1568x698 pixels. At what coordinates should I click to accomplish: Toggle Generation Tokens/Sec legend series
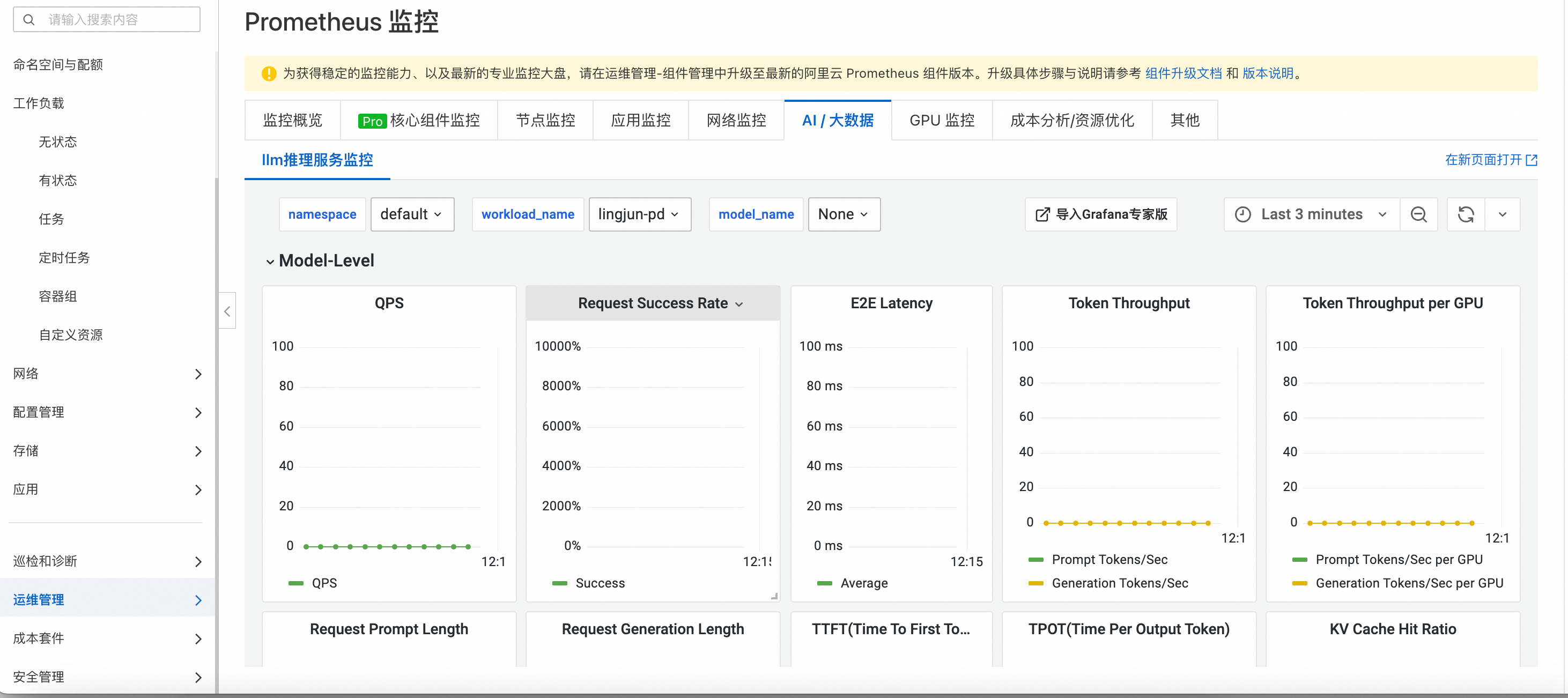pos(1119,583)
